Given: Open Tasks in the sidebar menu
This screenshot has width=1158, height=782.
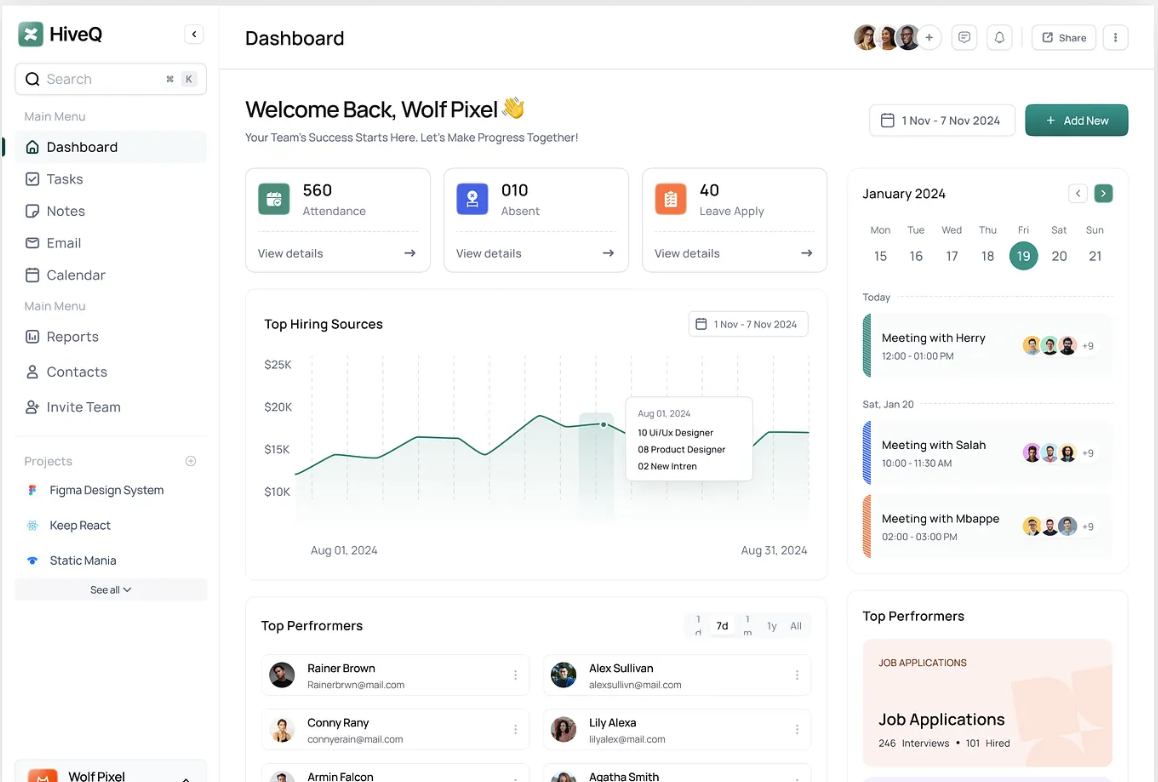Looking at the screenshot, I should 65,179.
